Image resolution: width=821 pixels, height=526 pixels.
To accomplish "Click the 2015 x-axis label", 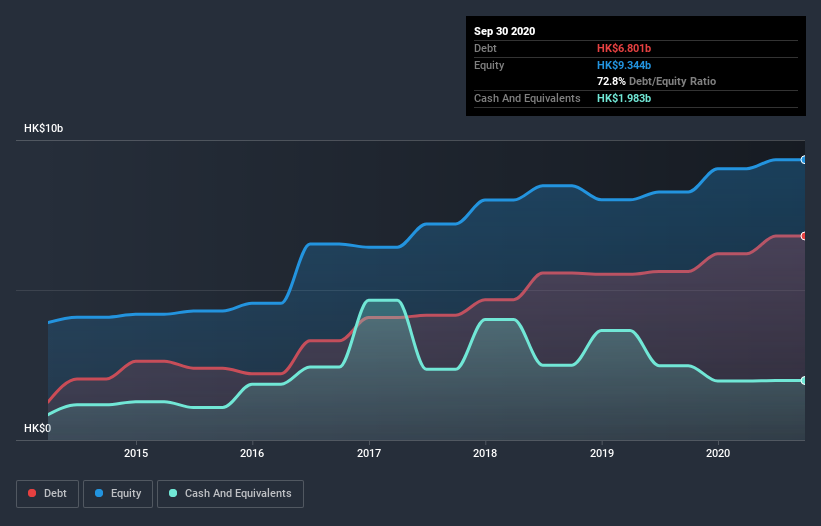I will coord(136,453).
